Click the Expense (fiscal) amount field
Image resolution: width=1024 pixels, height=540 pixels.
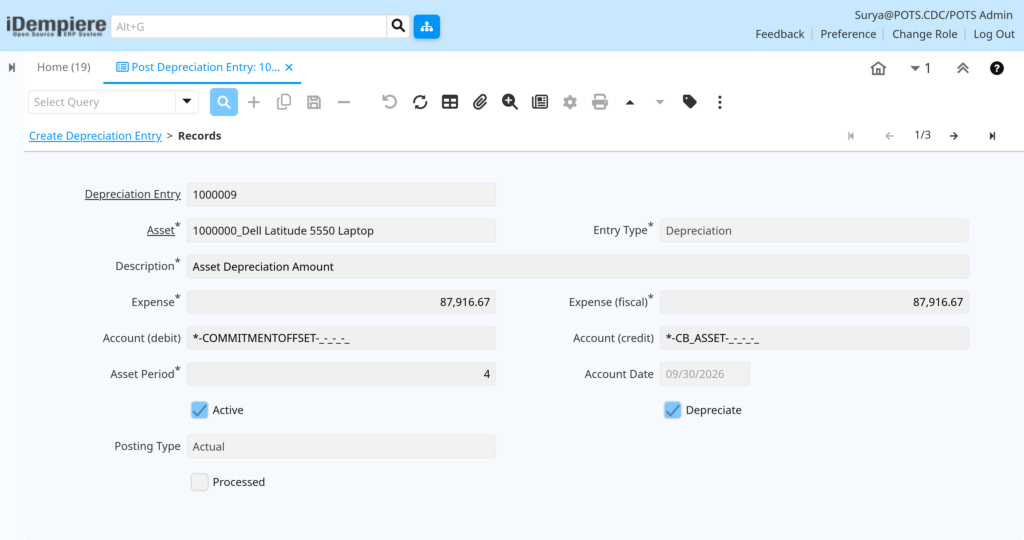click(814, 302)
